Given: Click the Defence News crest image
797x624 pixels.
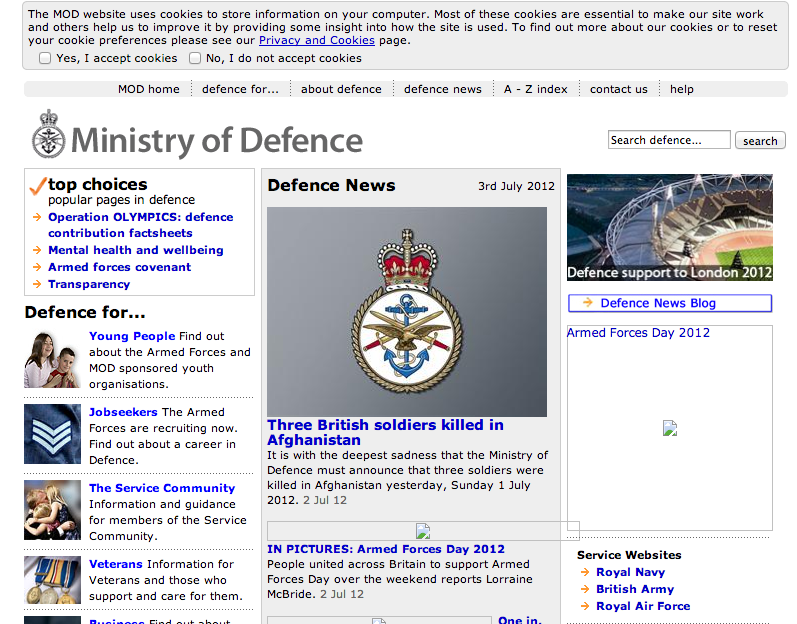Looking at the screenshot, I should pyautogui.click(x=407, y=311).
